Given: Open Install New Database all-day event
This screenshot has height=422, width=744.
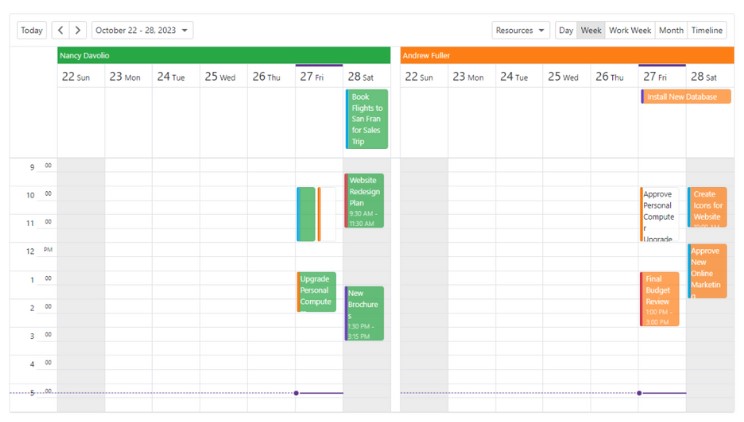Looking at the screenshot, I should click(685, 97).
